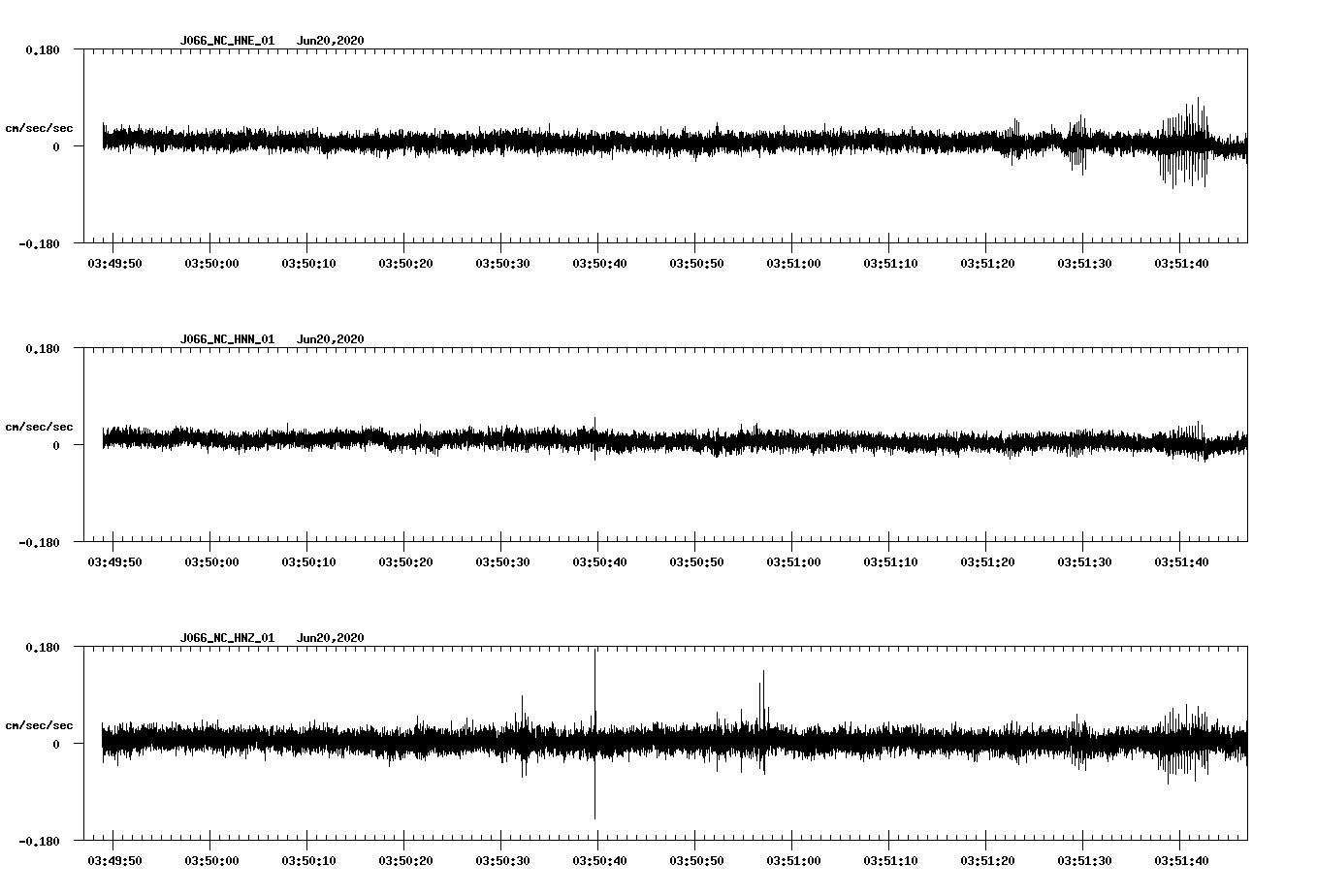The image size is (1317, 896).
Task: Click the zero axis label of HNZ plot
Action: coord(56,744)
